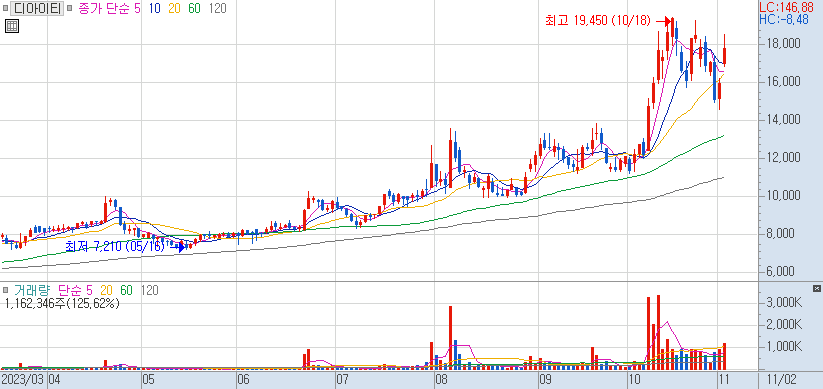Click the 16,000 price axis label
The image size is (823, 389).
pyautogui.click(x=783, y=81)
